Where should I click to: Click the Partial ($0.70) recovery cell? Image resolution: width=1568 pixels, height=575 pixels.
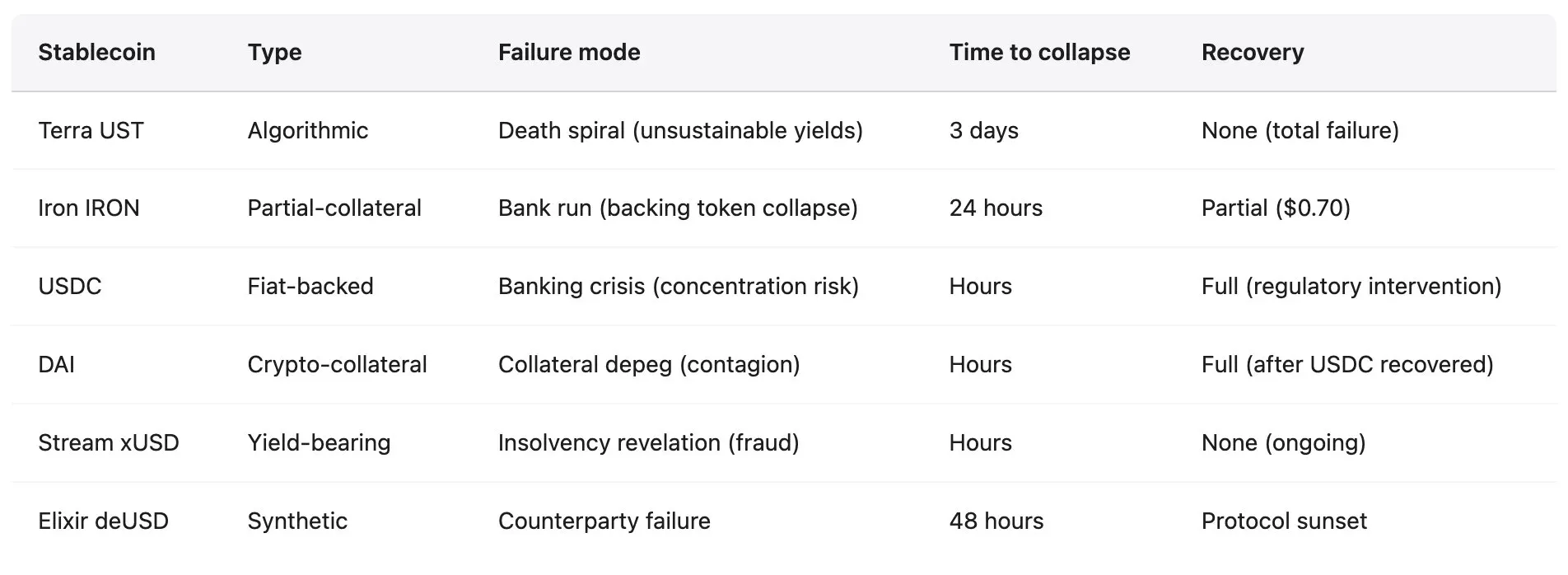(x=1275, y=208)
